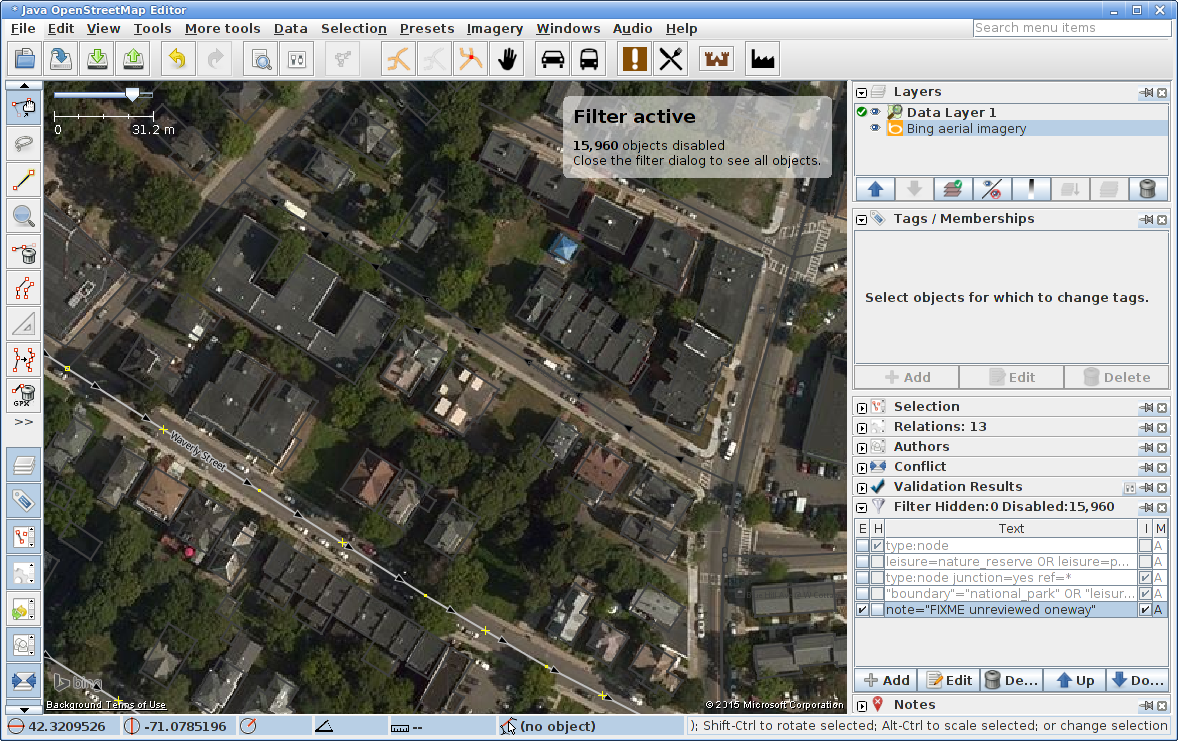Click the hand icon in toolbar
The width and height of the screenshot is (1178, 741).
[508, 59]
